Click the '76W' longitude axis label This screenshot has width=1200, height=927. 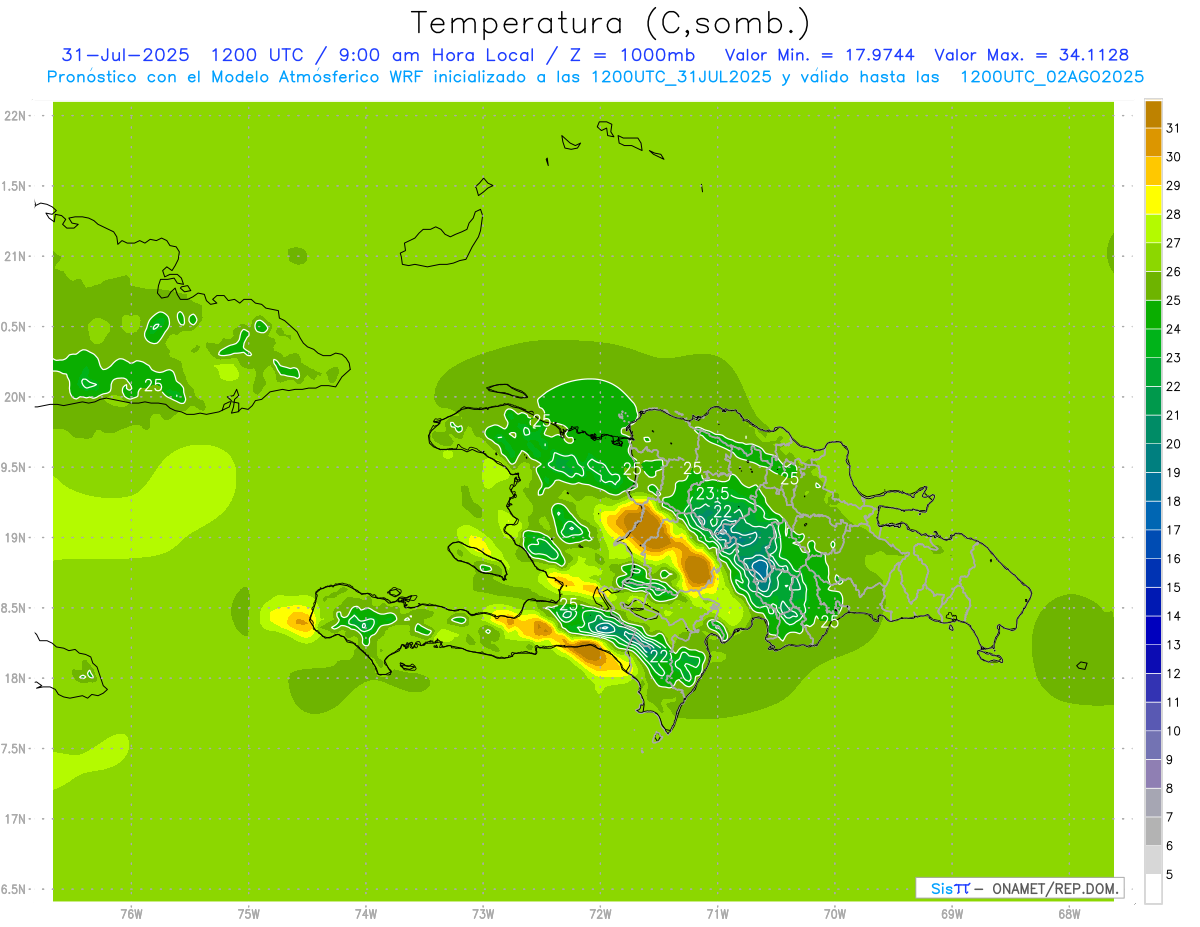point(131,913)
